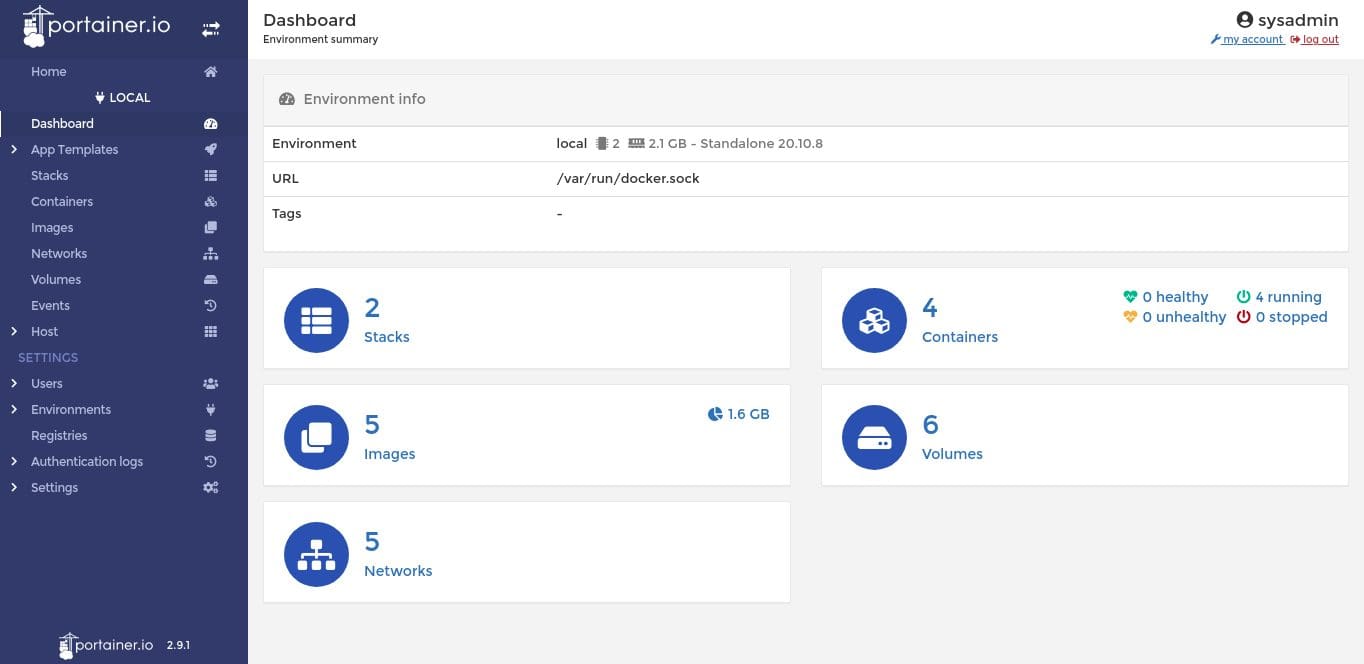
Task: Expand the Users section chevron
Action: pos(14,384)
